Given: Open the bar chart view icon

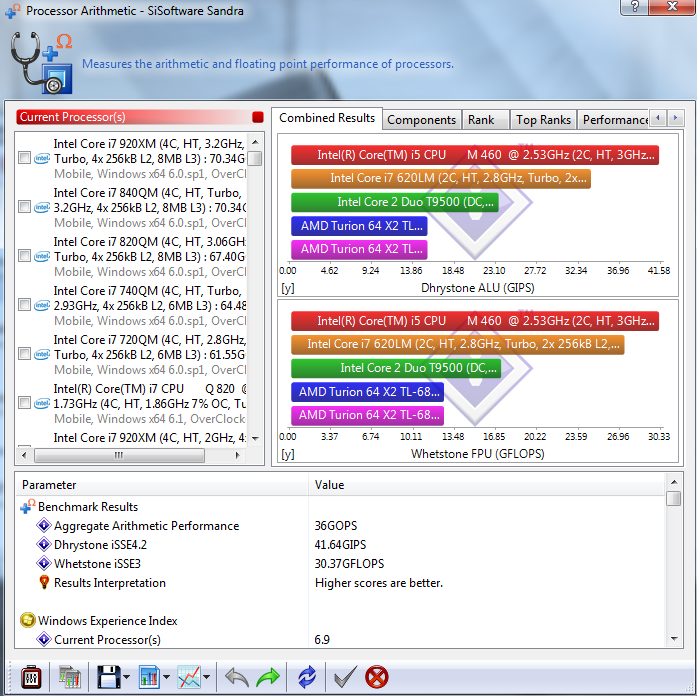Looking at the screenshot, I should [149, 677].
